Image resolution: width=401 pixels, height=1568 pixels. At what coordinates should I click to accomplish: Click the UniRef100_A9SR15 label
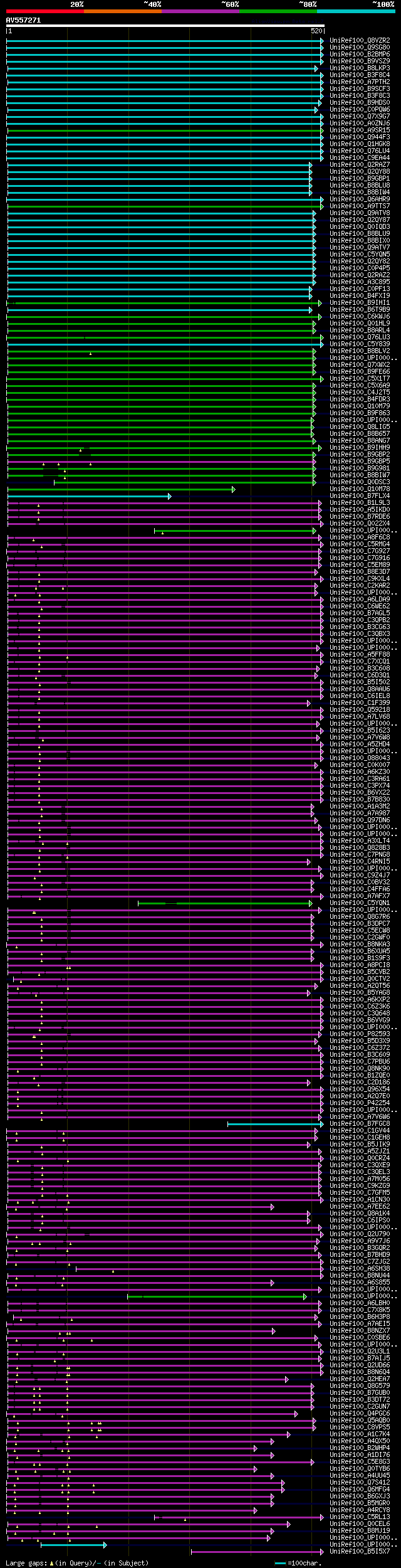(360, 130)
